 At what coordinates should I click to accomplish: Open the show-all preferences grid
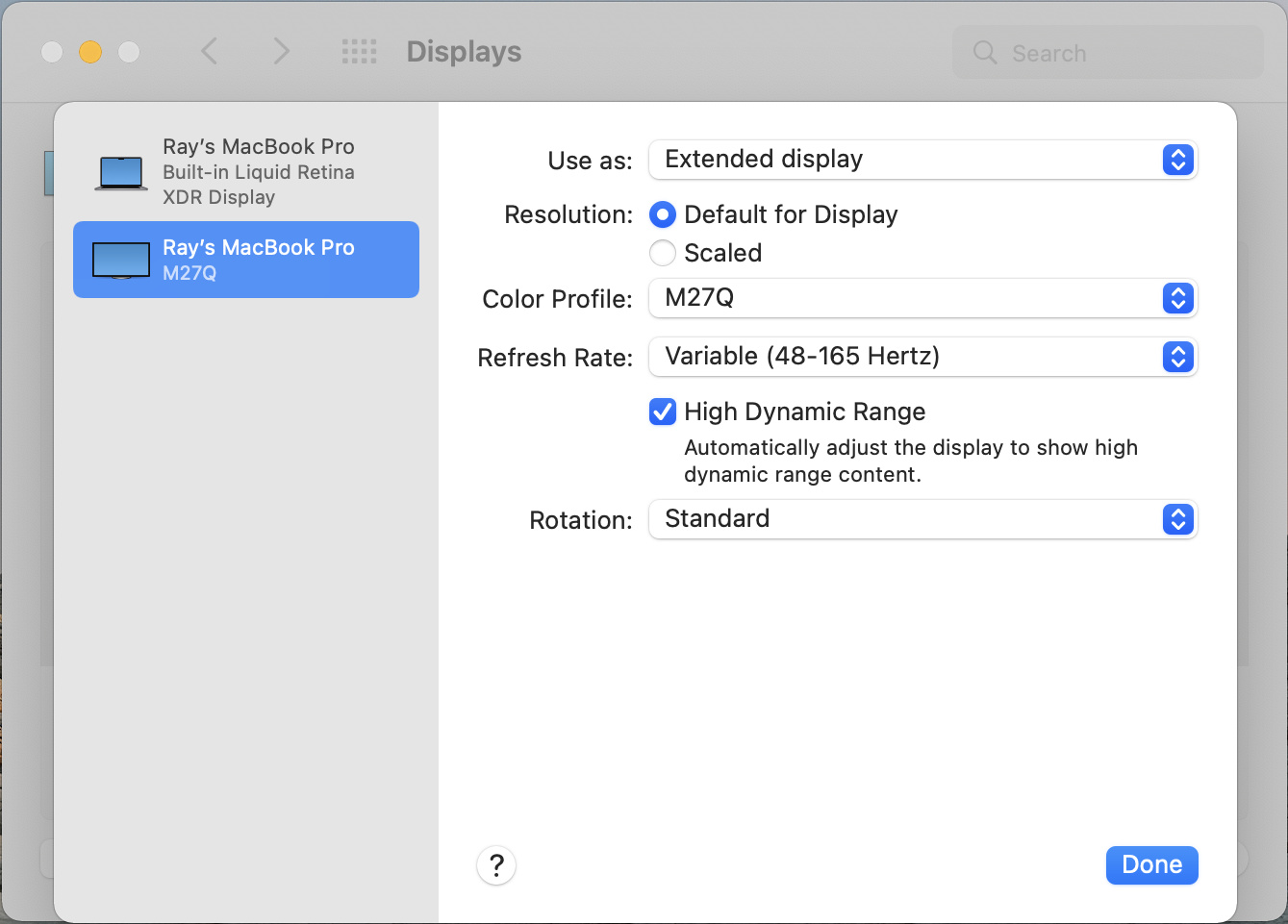pyautogui.click(x=359, y=52)
